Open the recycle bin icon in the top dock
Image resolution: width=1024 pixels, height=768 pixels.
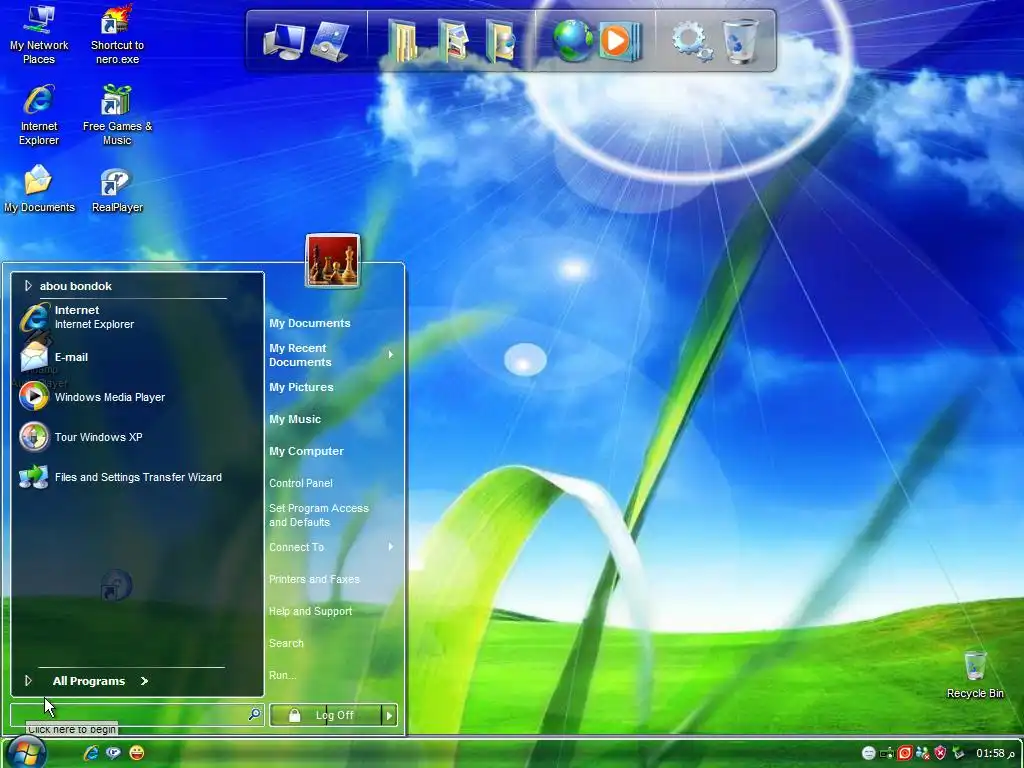[741, 41]
